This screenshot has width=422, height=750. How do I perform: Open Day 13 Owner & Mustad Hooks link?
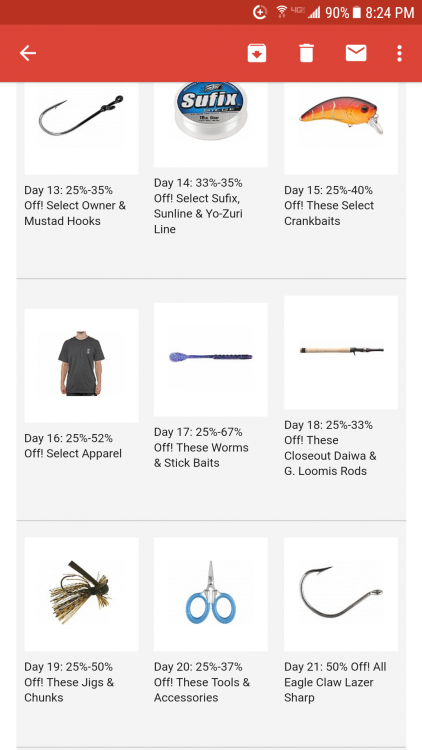pos(75,206)
